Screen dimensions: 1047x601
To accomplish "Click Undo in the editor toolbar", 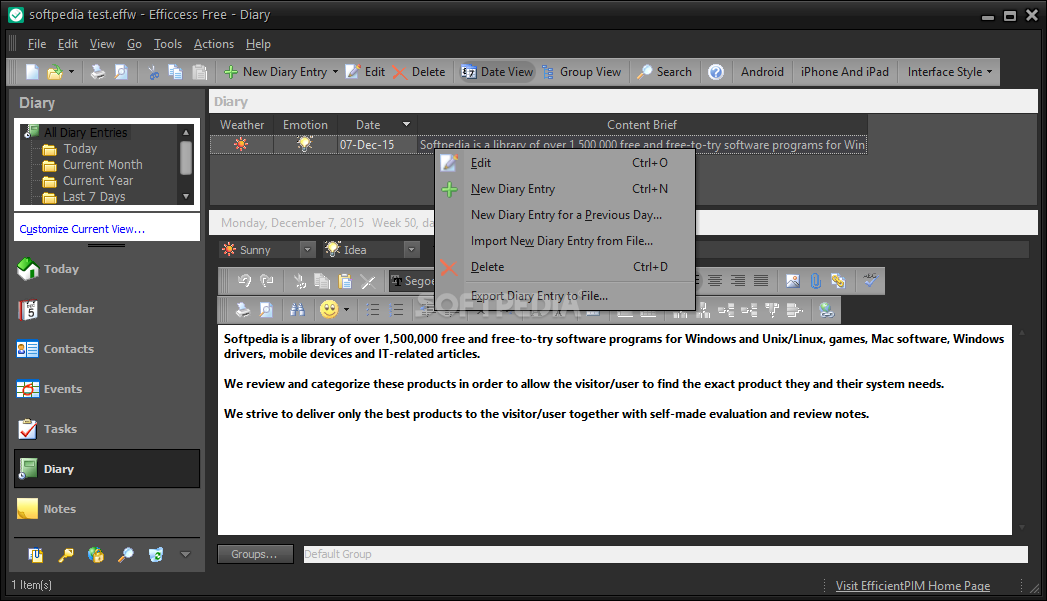I will click(244, 281).
